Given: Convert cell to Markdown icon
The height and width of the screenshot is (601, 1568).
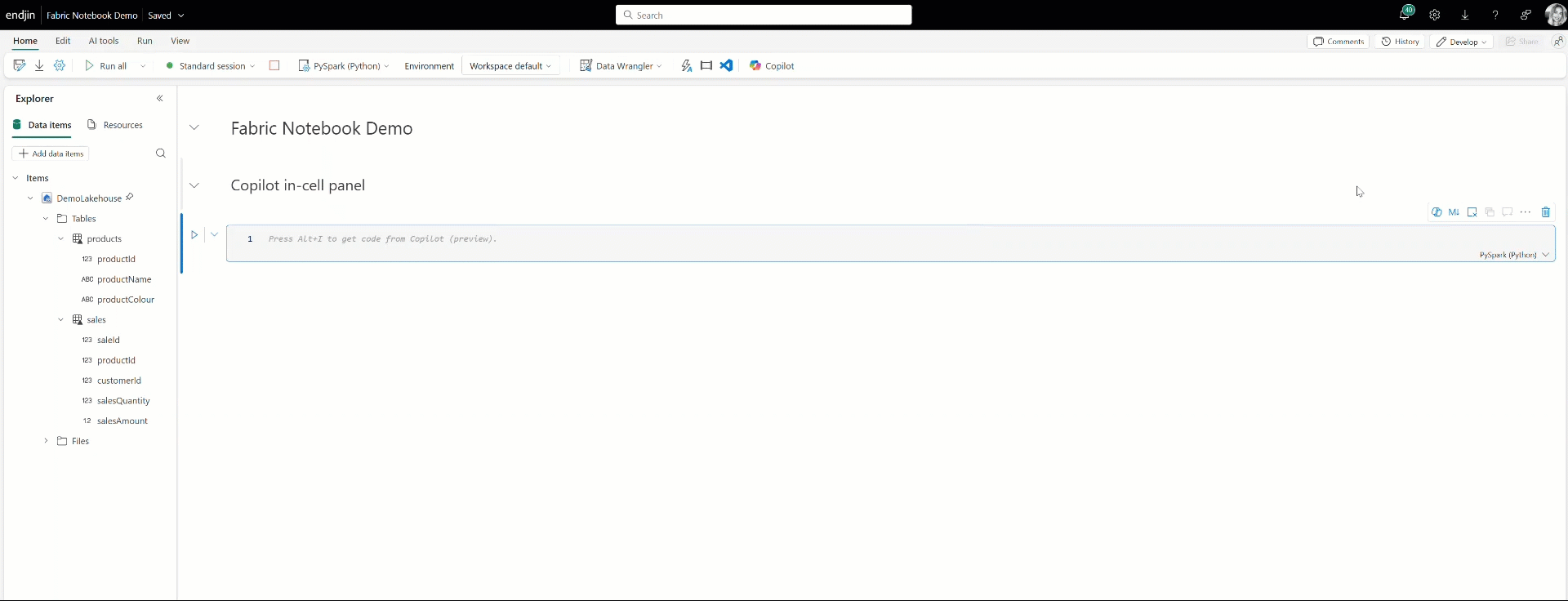Looking at the screenshot, I should (1454, 212).
